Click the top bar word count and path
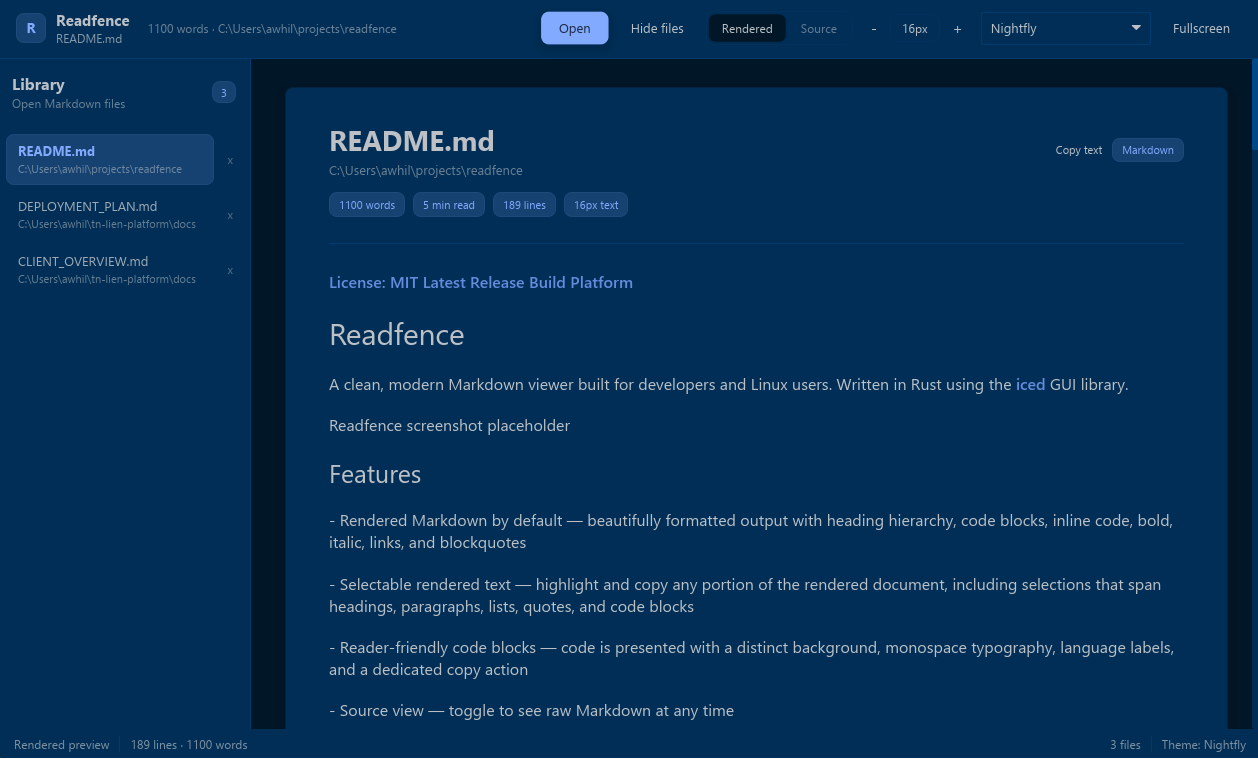 tap(272, 29)
